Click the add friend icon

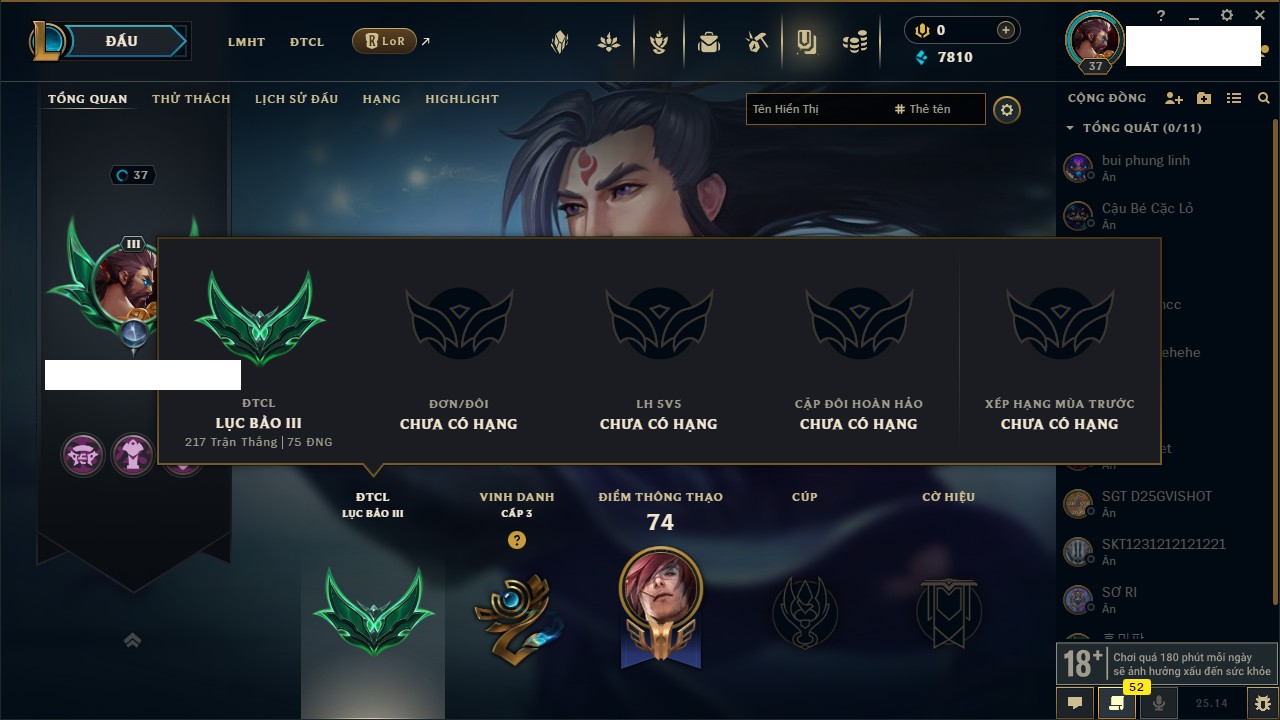point(1174,98)
